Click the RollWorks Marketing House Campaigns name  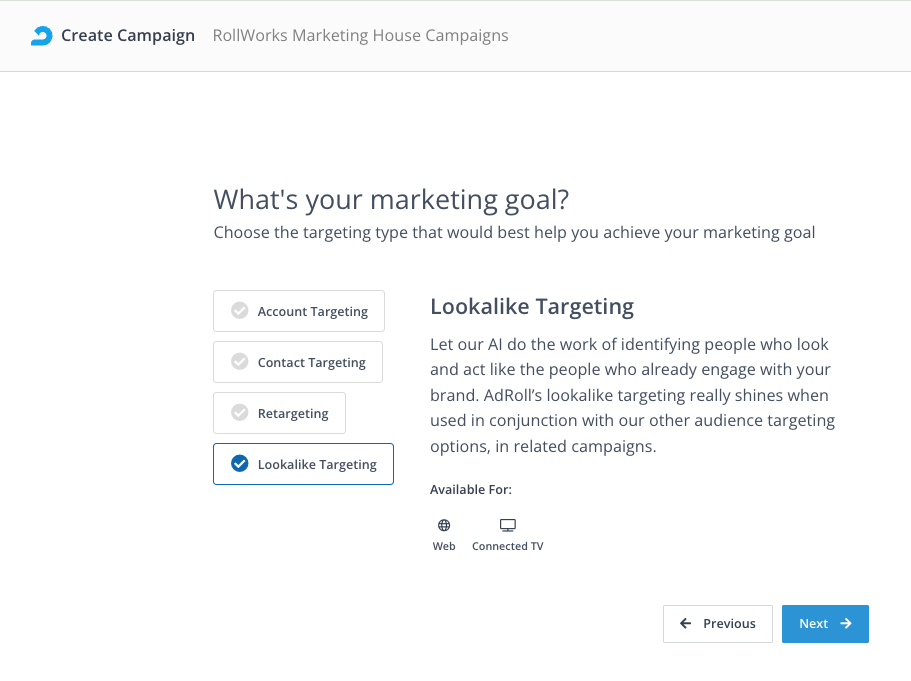point(360,36)
